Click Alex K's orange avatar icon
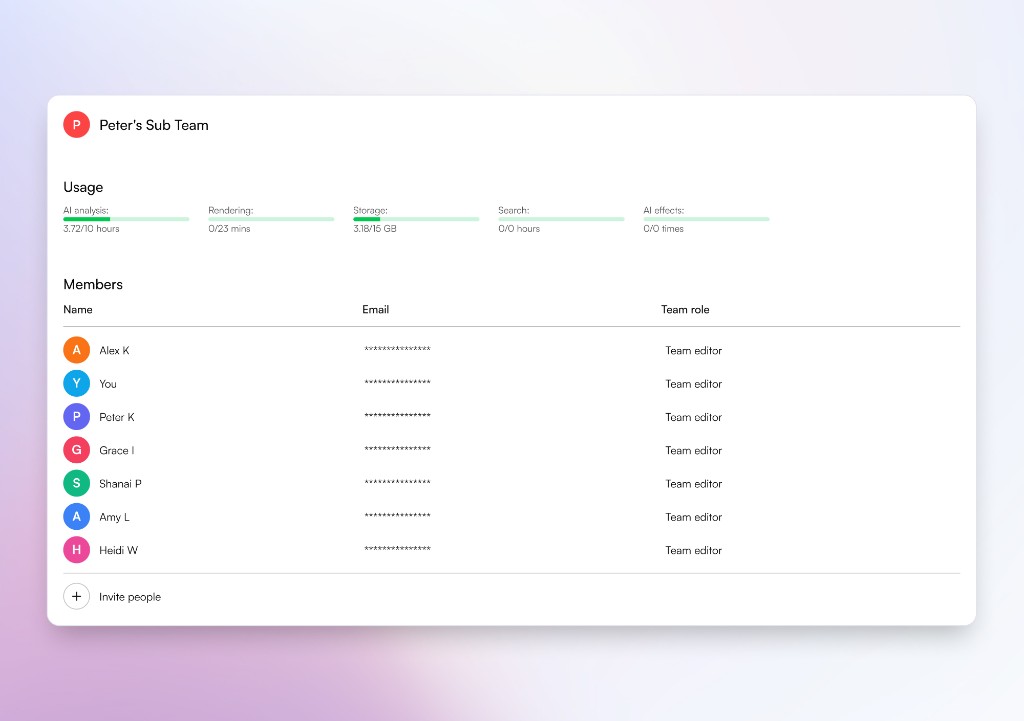 coord(76,350)
